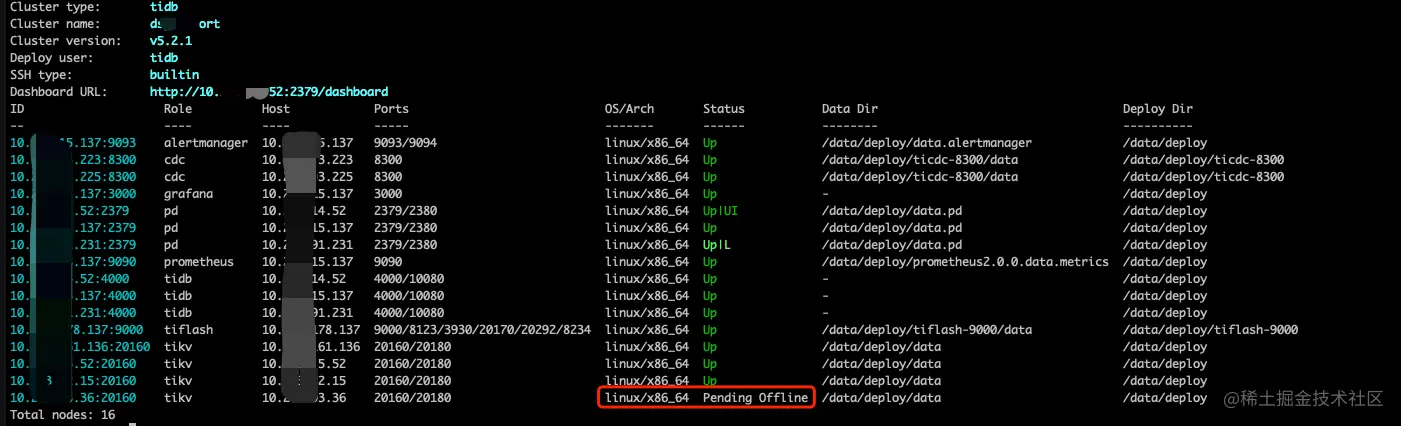Click the Data Dir column header
The image size is (1401, 426).
tap(850, 109)
